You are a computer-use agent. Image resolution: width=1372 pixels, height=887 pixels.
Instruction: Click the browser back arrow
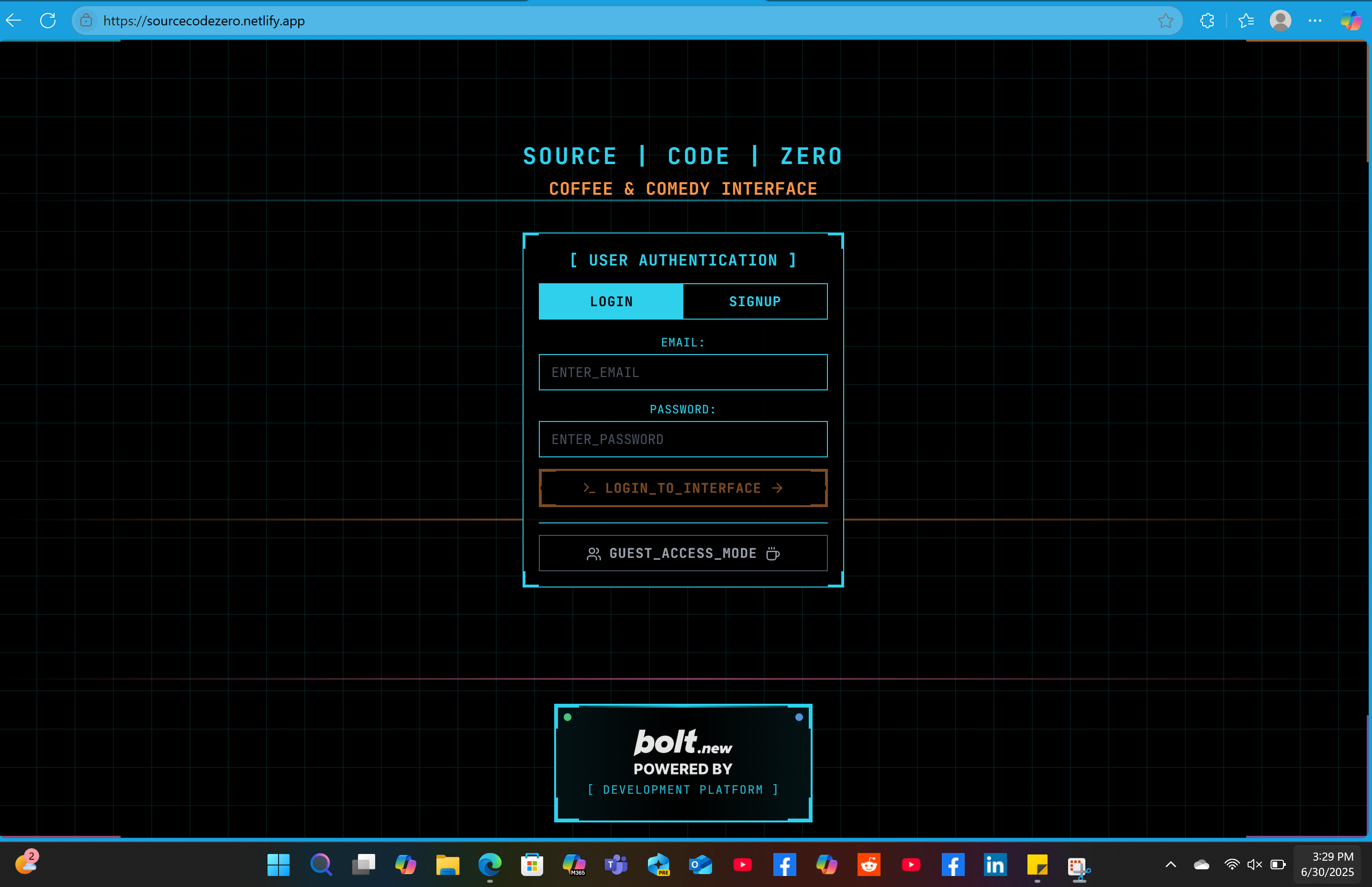tap(14, 21)
